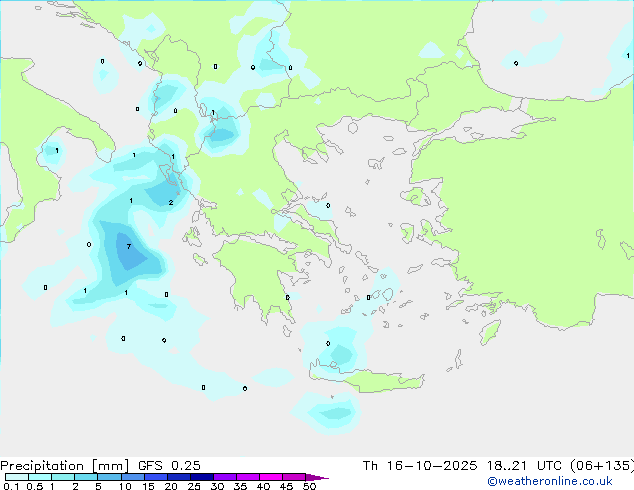The width and height of the screenshot is (634, 490).
Task: Click the '35' legend scale label
Action: (240, 486)
